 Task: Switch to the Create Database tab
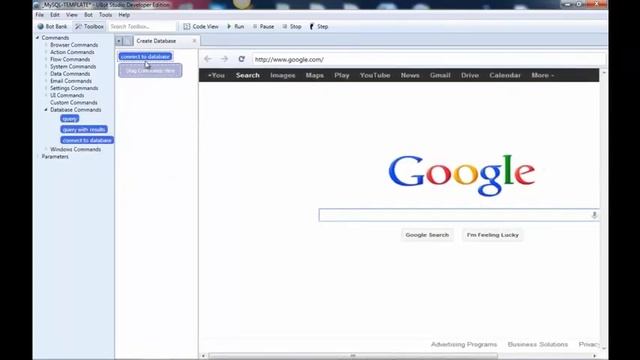tap(156, 41)
